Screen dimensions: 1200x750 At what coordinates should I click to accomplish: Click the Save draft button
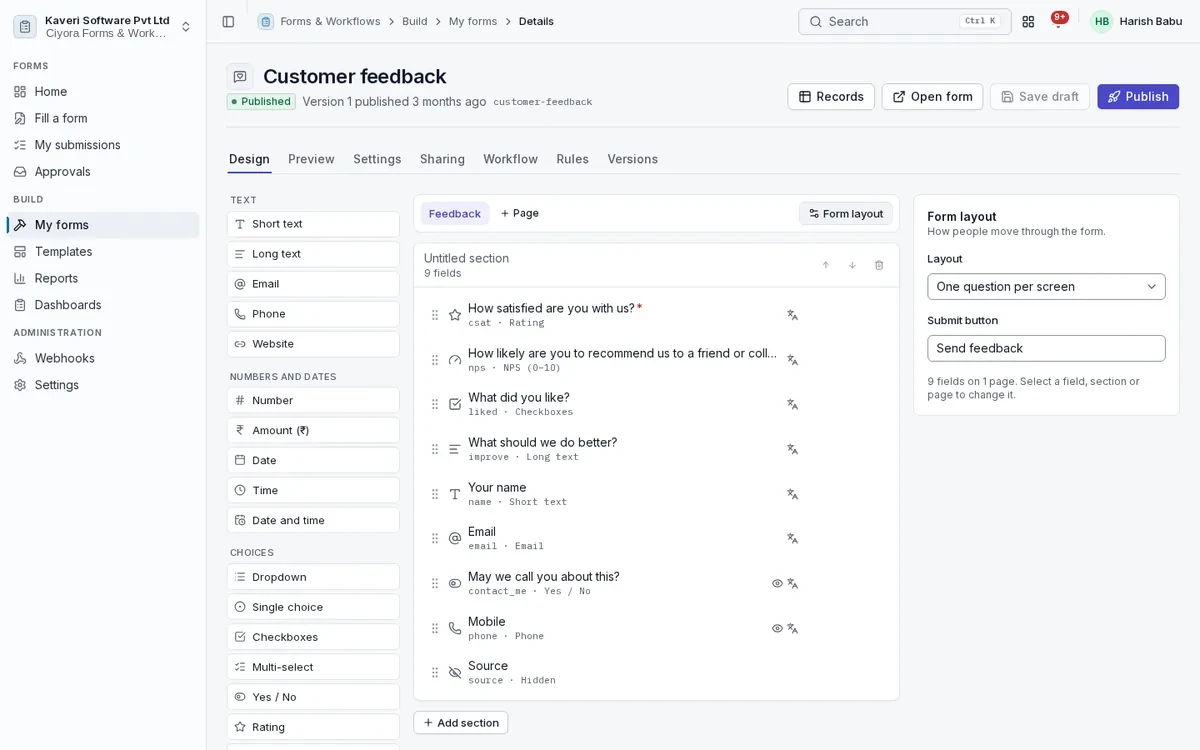(1040, 97)
